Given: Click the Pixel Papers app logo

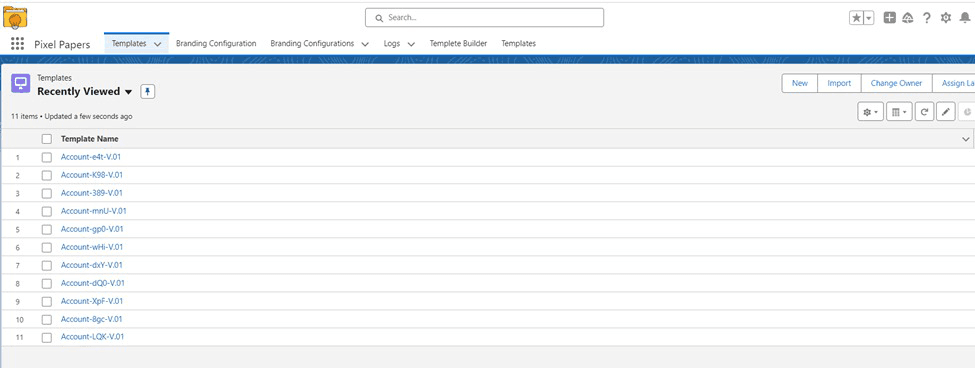Looking at the screenshot, I should (15, 17).
